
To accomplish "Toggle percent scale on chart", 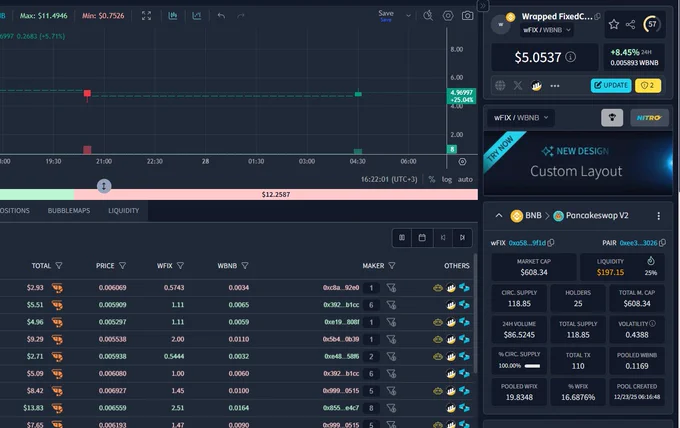I will pos(432,180).
